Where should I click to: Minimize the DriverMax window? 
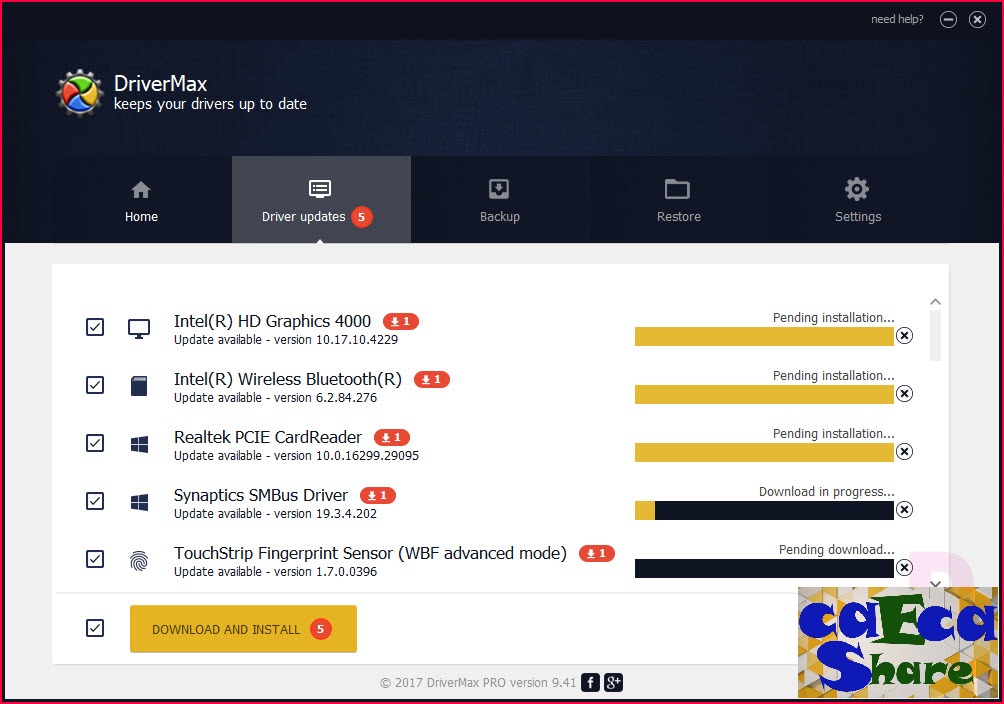(948, 20)
